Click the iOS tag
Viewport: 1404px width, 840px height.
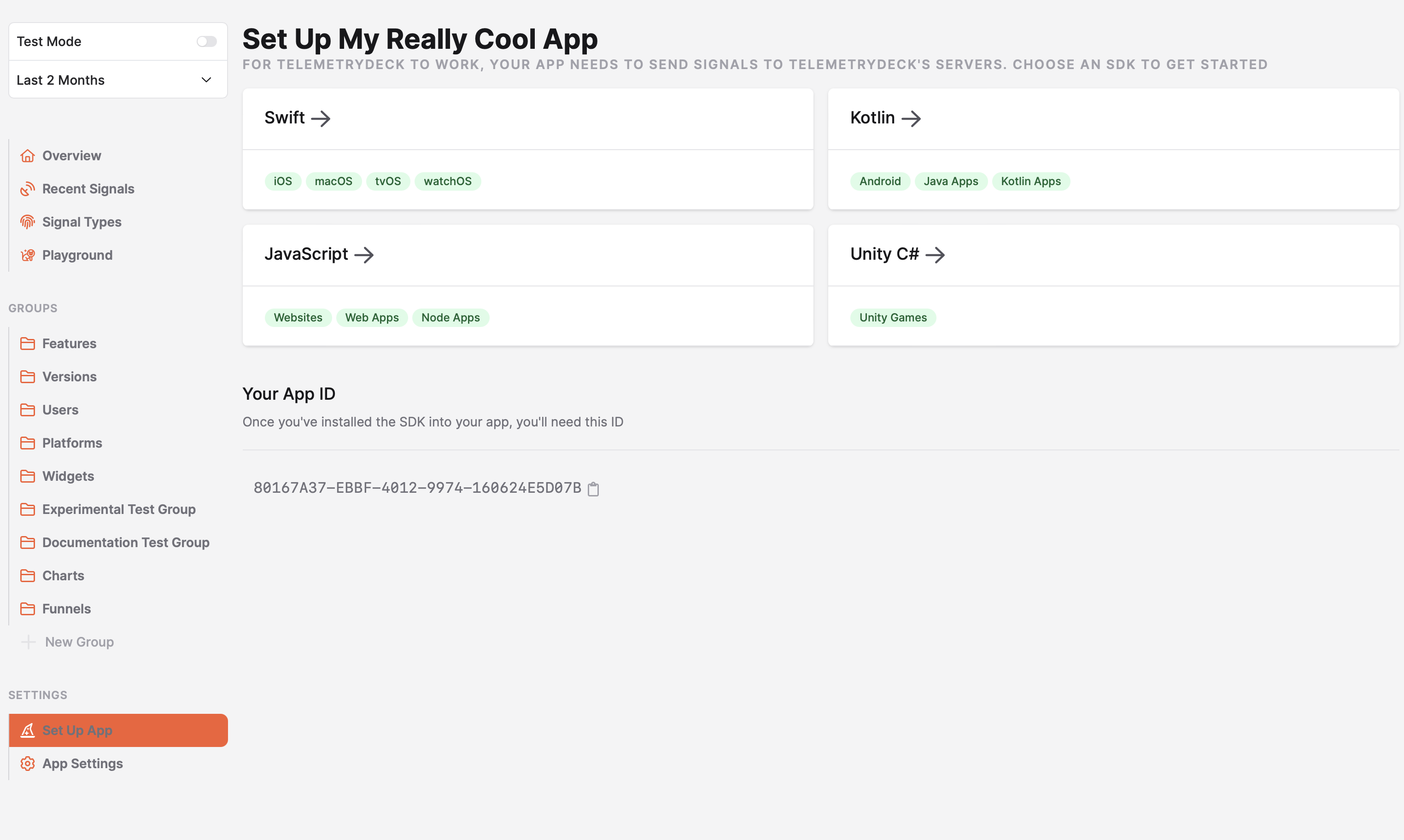(283, 181)
